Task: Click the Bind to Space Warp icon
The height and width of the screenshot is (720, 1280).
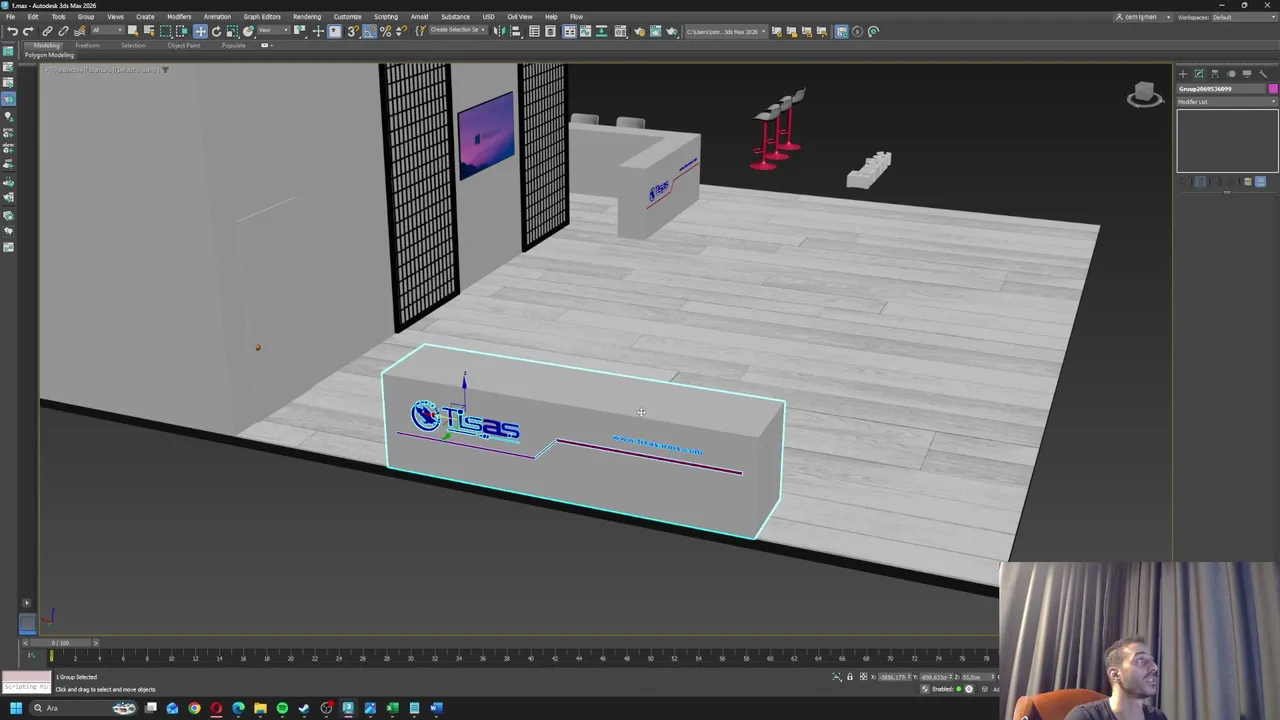Action: point(80,31)
